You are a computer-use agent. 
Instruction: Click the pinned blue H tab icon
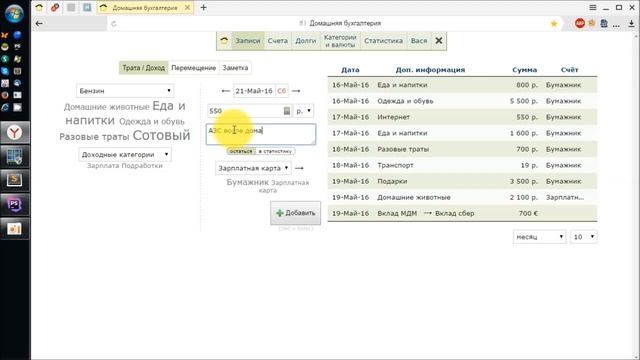point(87,7)
